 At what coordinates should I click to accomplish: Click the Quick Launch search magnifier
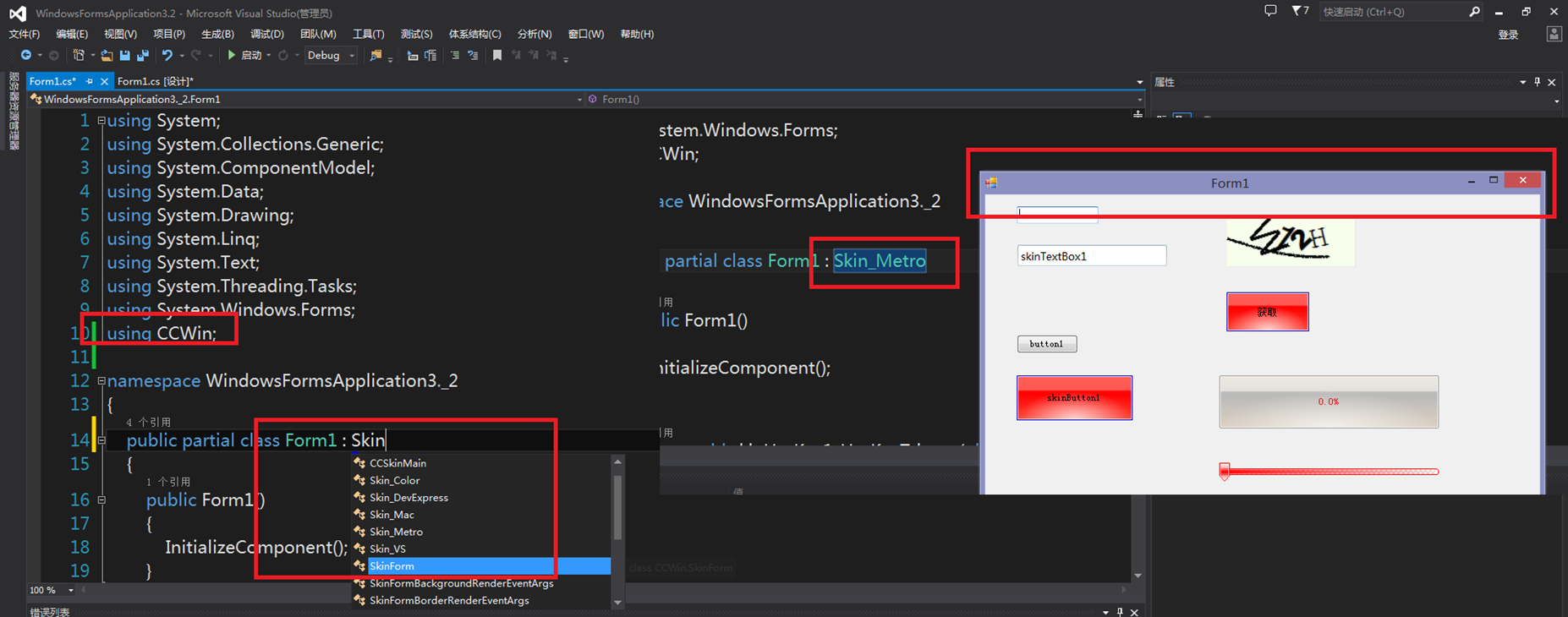click(x=1474, y=12)
